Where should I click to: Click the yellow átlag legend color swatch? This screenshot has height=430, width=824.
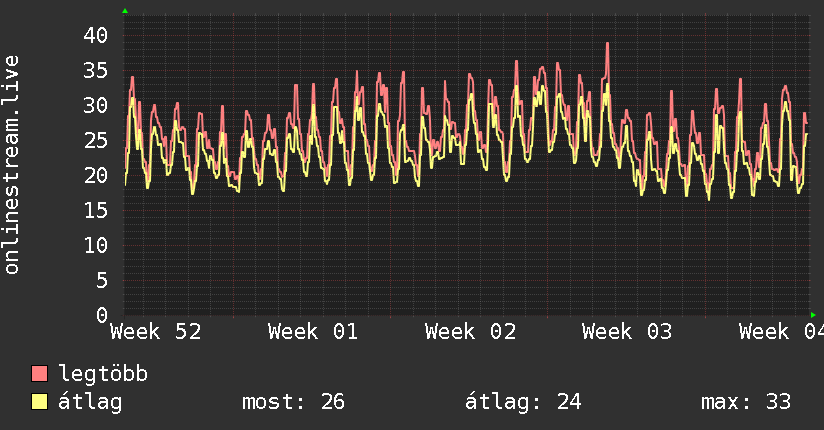(x=40, y=402)
